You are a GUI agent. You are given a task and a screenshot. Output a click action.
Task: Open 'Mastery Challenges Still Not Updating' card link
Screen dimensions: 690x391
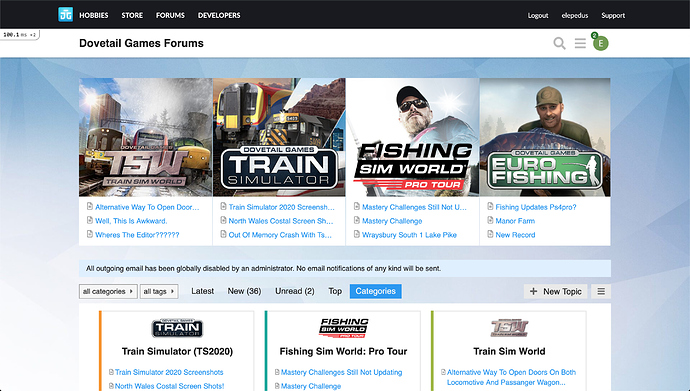(341, 372)
